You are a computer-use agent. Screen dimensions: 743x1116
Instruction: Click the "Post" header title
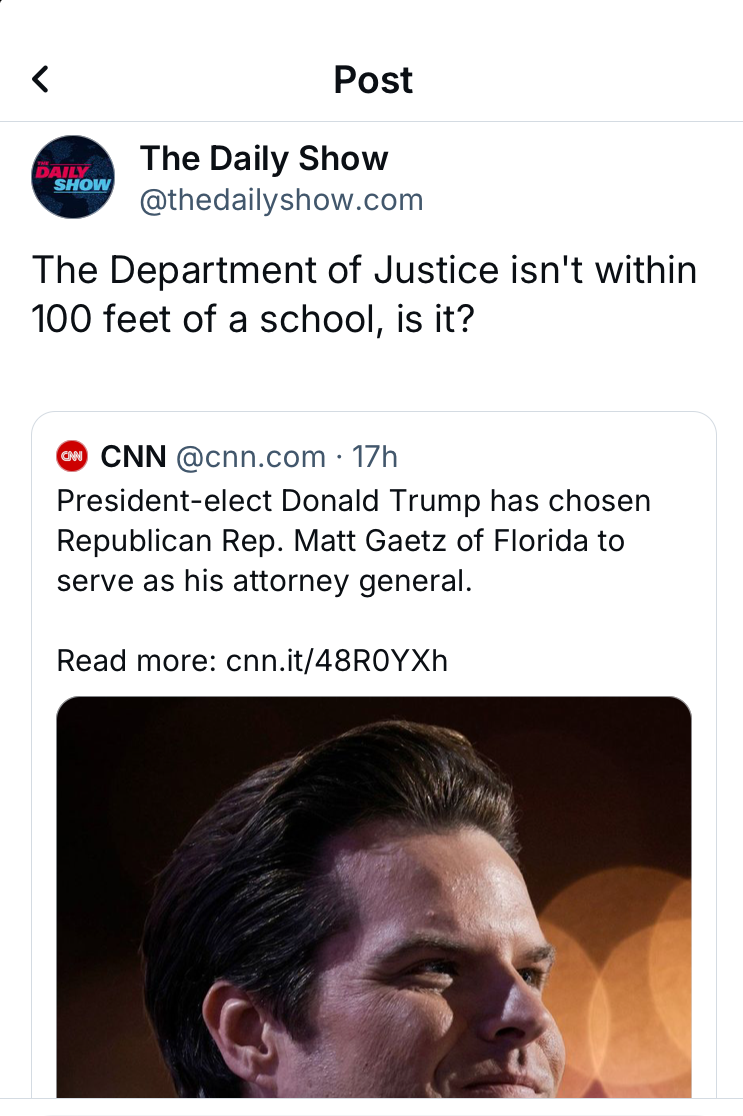[373, 80]
